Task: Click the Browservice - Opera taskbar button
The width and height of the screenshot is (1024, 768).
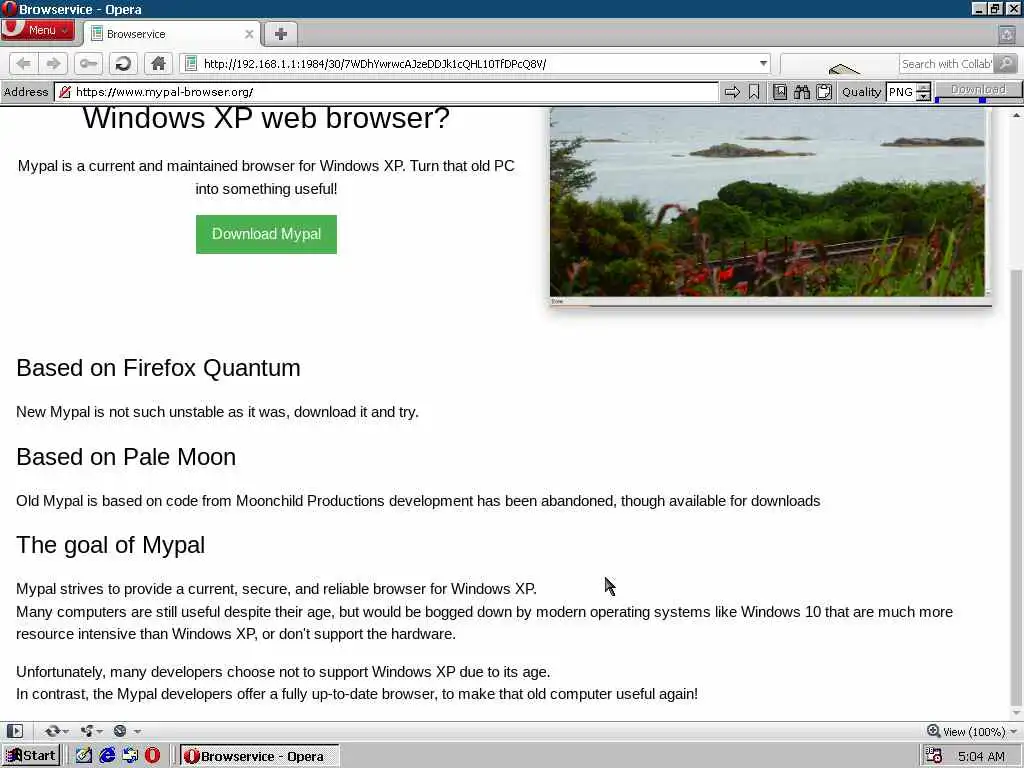Action: point(259,756)
